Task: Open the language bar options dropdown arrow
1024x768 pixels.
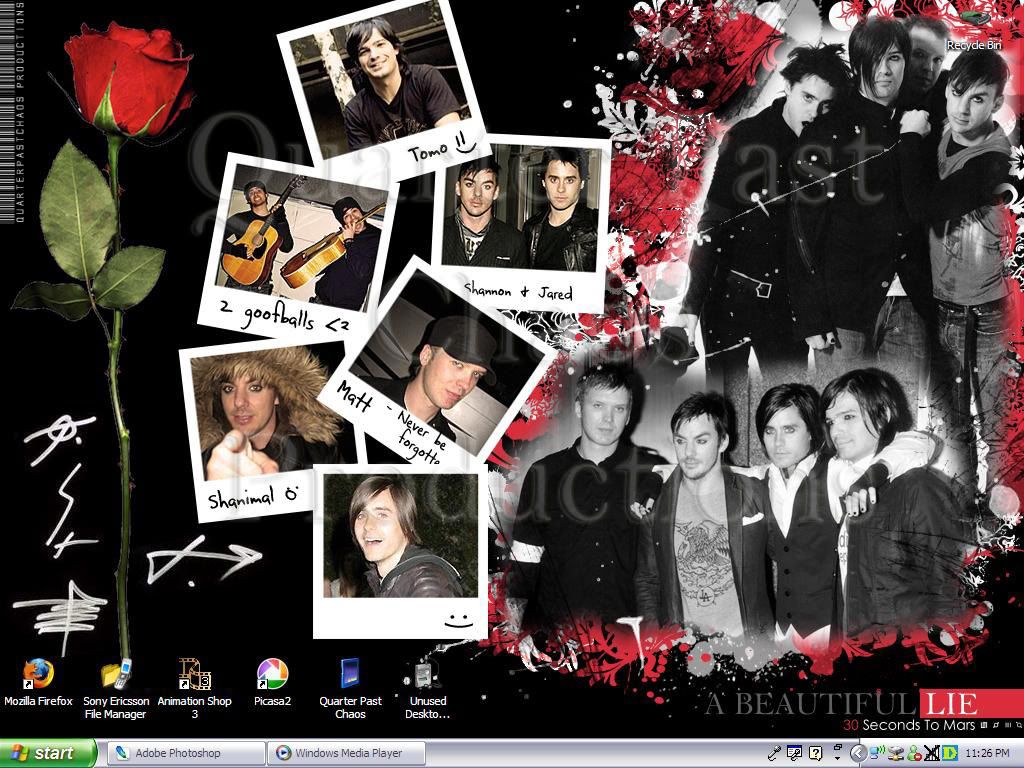Action: click(837, 758)
